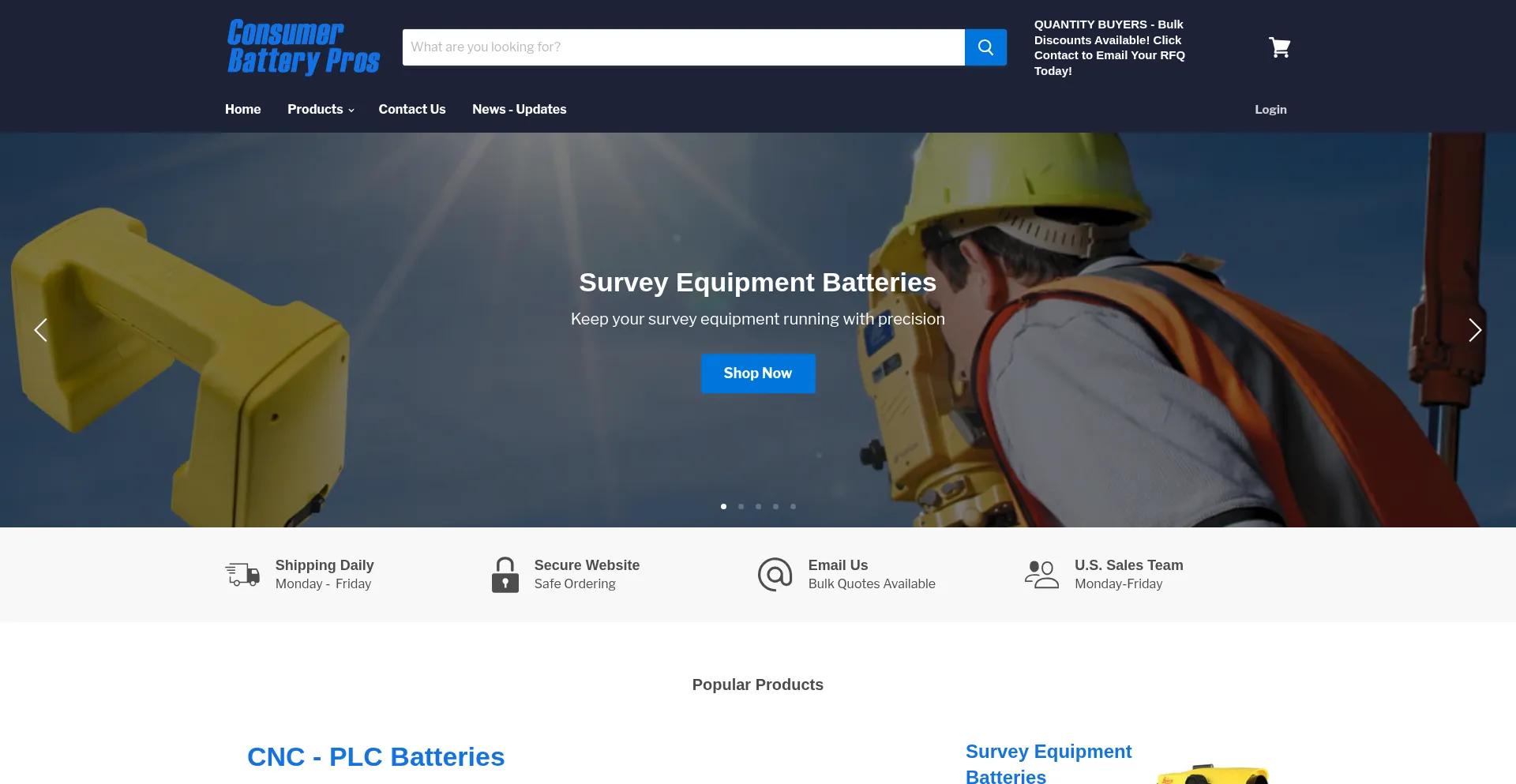Click the Login link
Image resolution: width=1516 pixels, height=784 pixels.
[1270, 109]
